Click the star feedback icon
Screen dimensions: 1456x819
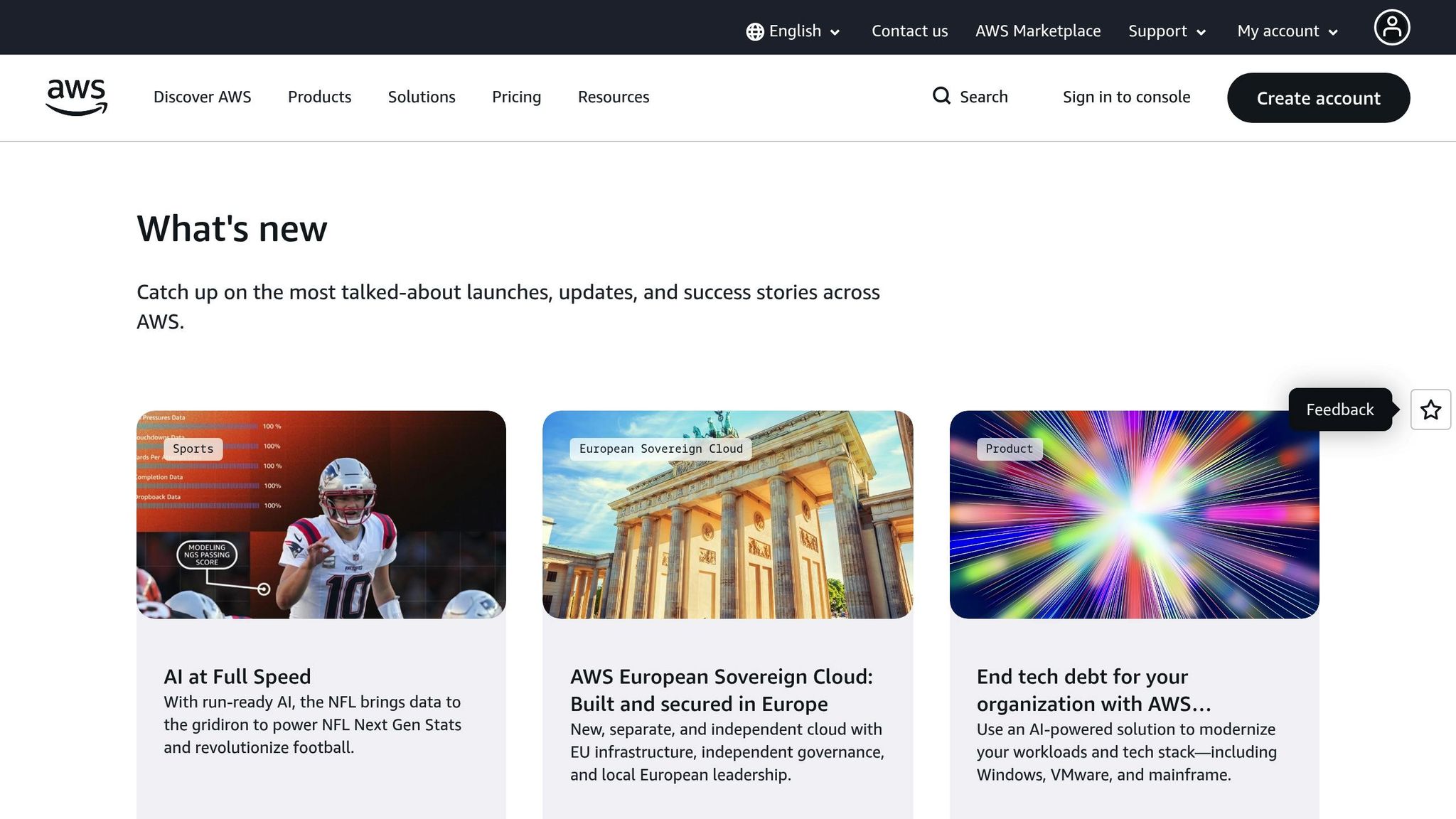(1430, 409)
